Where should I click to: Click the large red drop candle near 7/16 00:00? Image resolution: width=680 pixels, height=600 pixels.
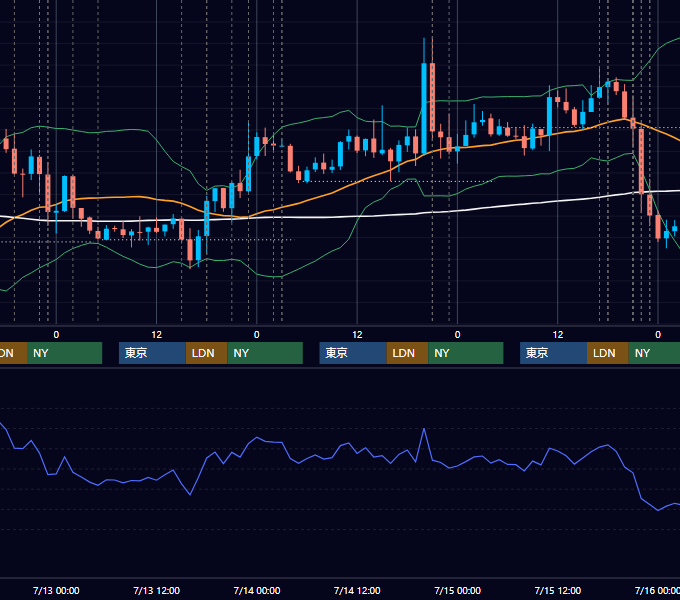(x=641, y=161)
